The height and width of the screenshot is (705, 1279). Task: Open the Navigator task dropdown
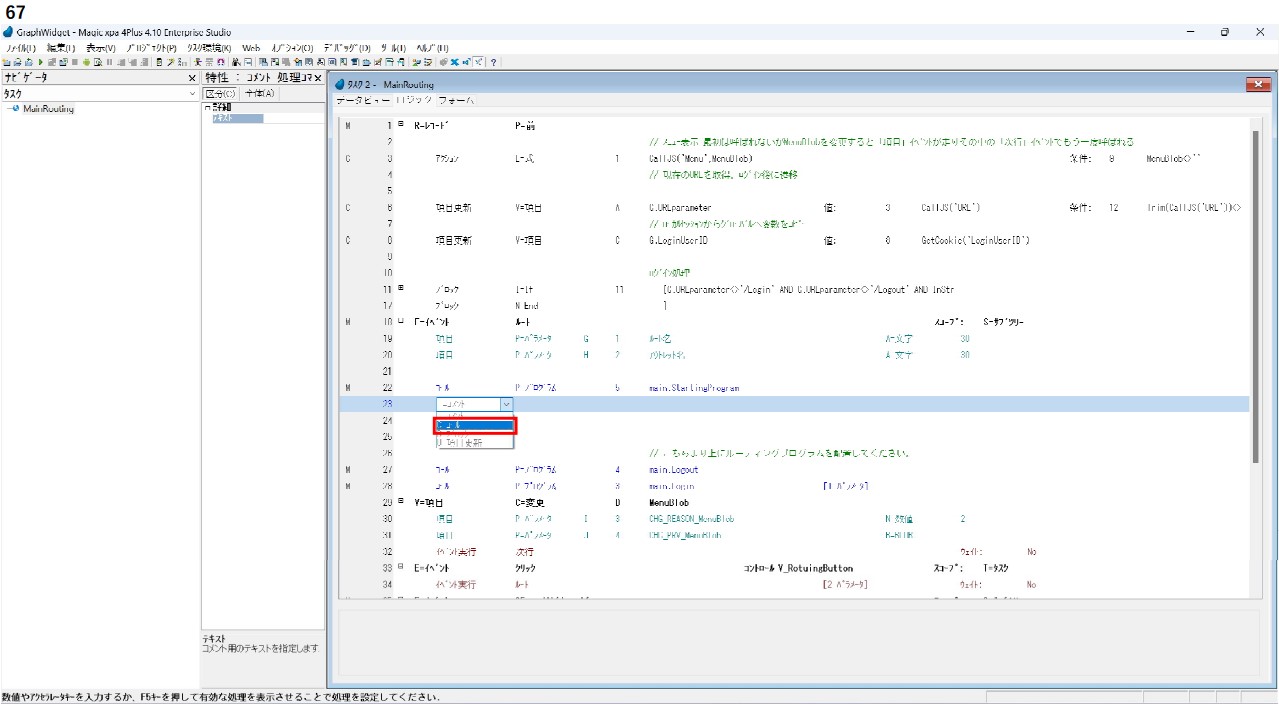coord(193,94)
